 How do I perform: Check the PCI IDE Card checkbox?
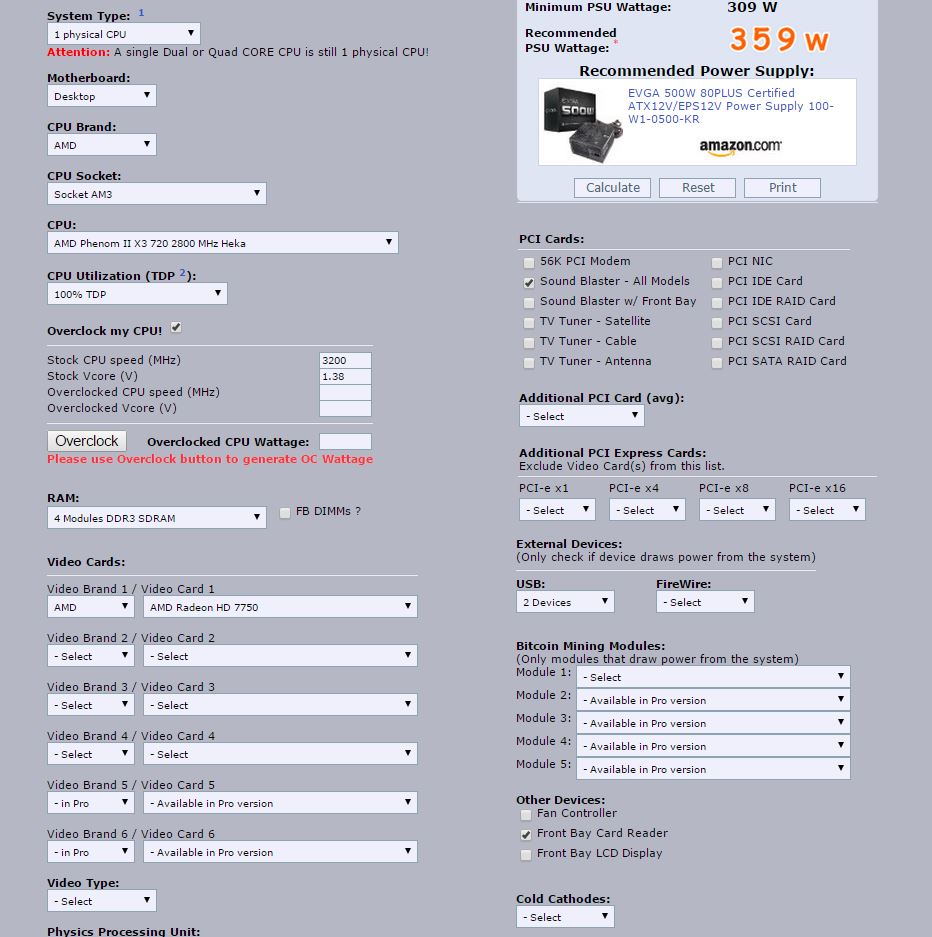tap(717, 283)
